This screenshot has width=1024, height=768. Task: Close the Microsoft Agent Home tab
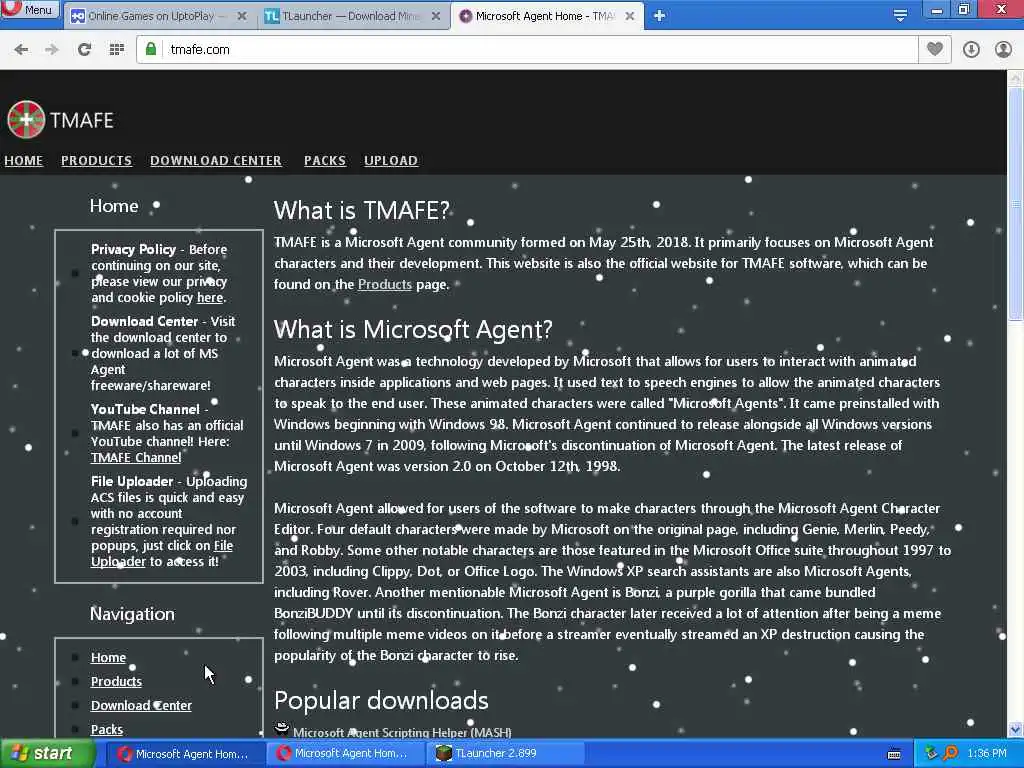pos(630,16)
